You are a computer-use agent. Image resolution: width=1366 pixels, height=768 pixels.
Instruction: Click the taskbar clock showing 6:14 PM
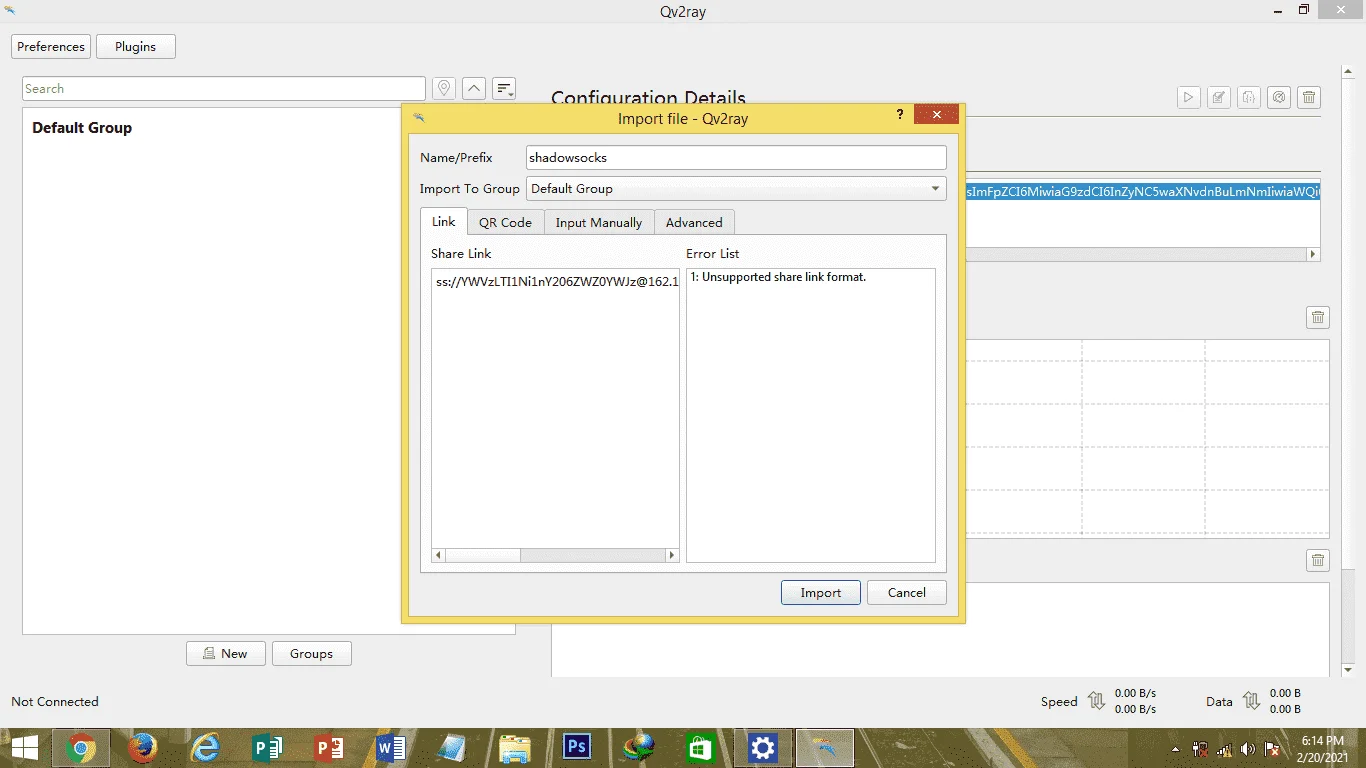click(1322, 749)
